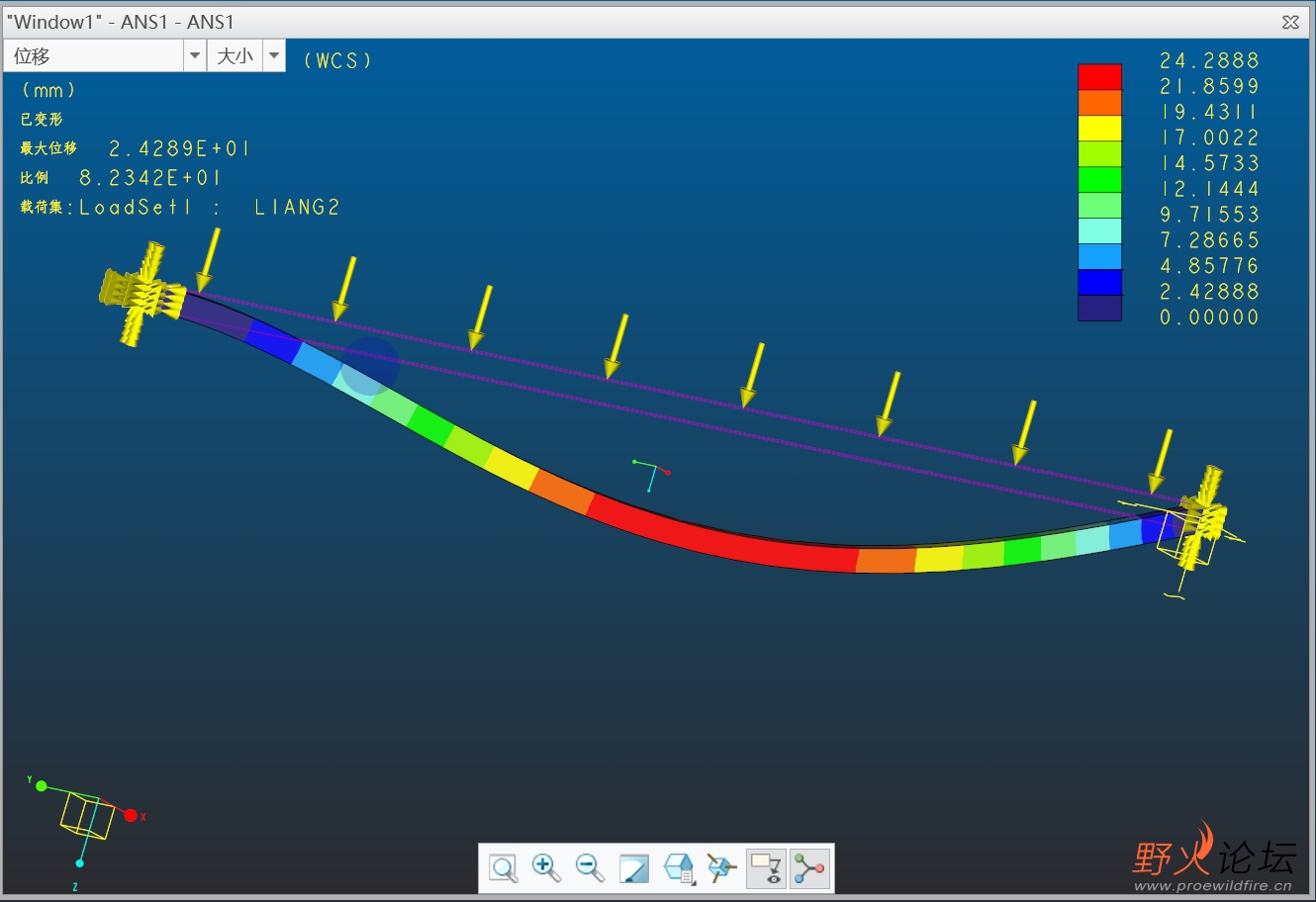Click the window title "Window1" - ANS1 - ANS1
The image size is (1316, 902).
click(x=121, y=22)
